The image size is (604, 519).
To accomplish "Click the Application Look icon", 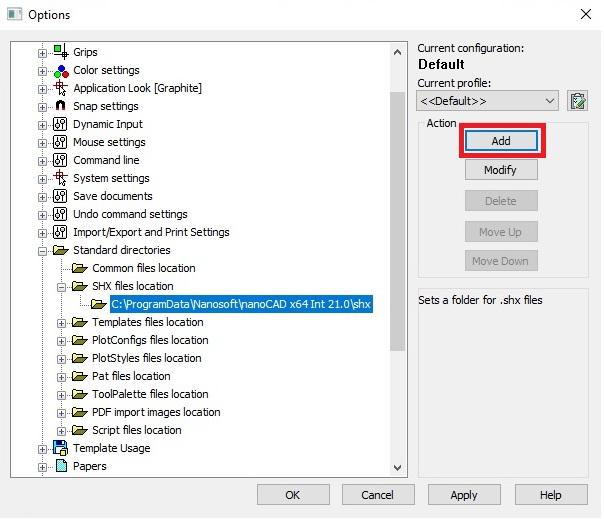I will (59, 88).
